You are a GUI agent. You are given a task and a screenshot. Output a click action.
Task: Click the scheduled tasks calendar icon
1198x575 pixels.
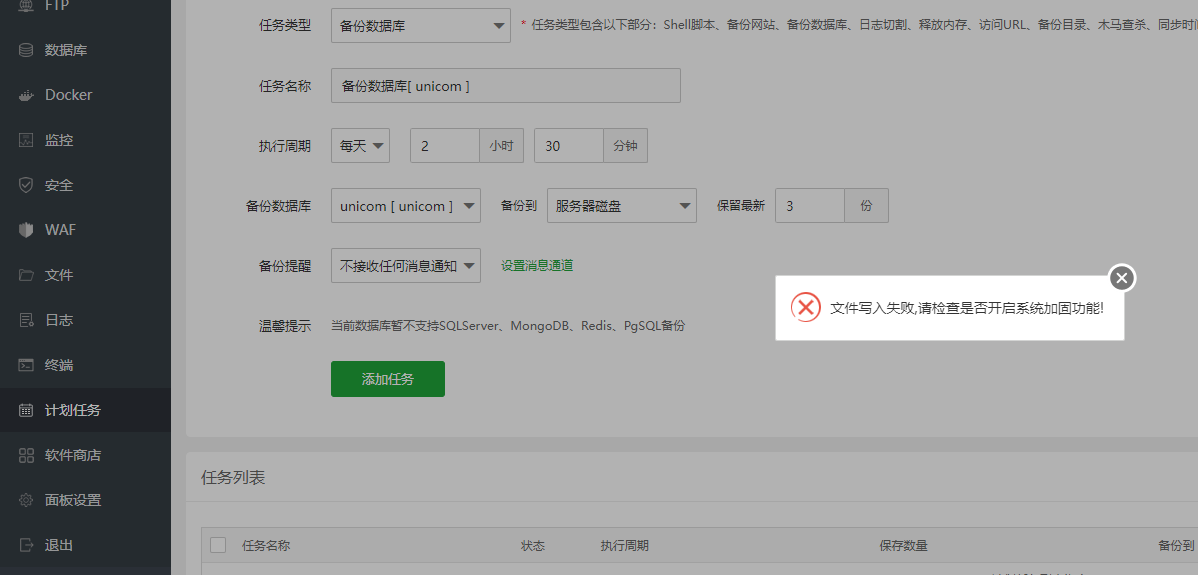pyautogui.click(x=26, y=410)
